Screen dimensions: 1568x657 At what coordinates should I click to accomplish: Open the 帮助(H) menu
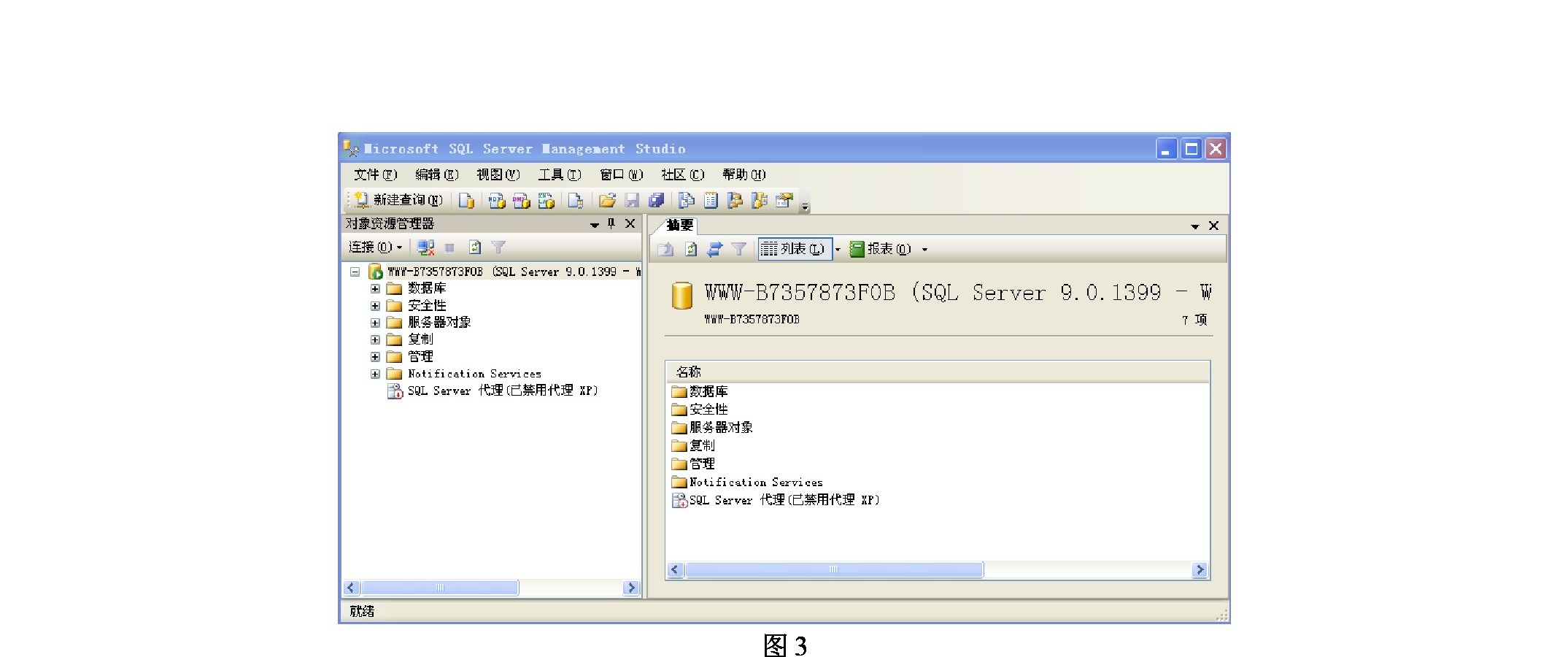pyautogui.click(x=744, y=174)
